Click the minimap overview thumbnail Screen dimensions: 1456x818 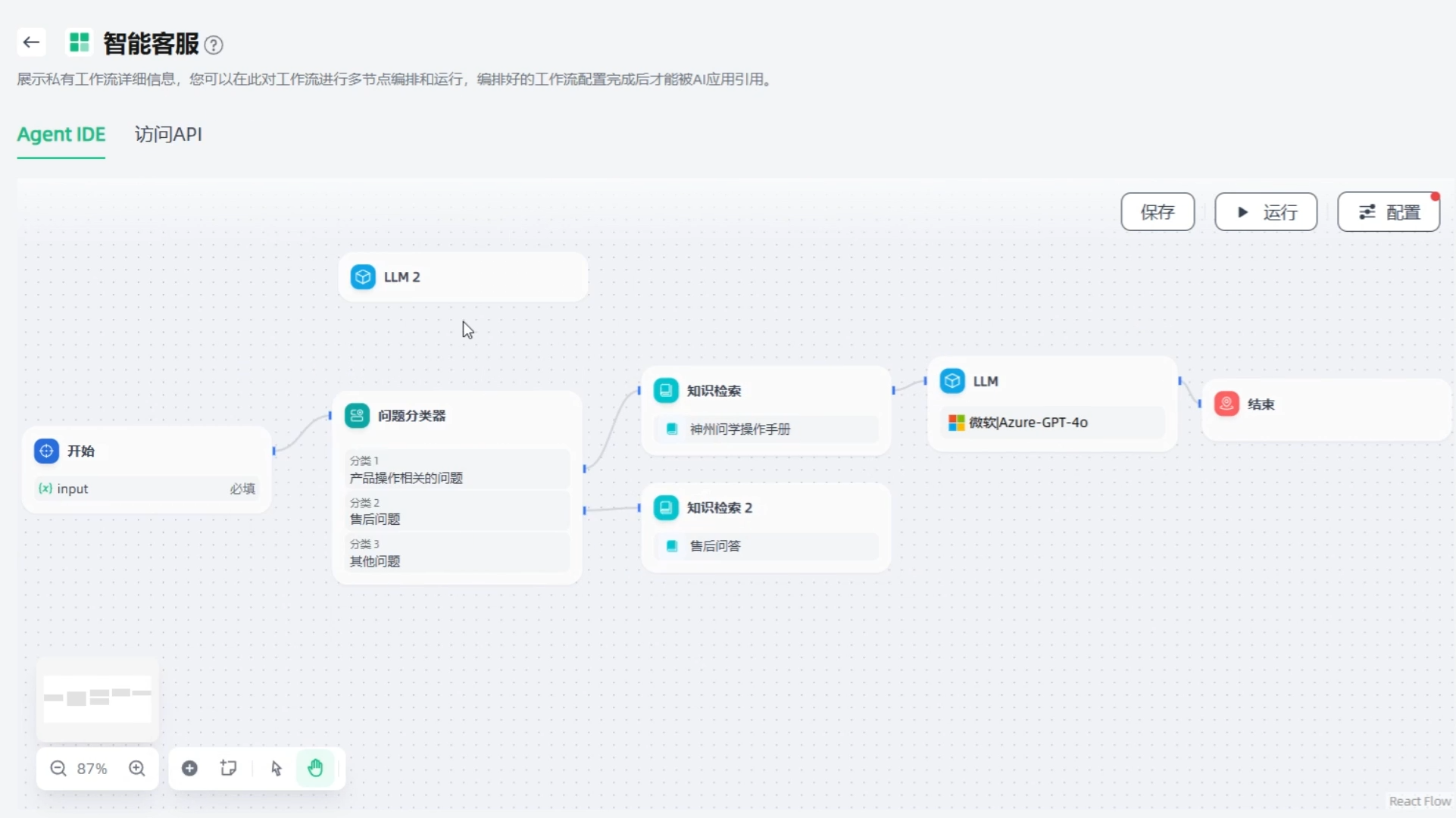[x=98, y=698]
